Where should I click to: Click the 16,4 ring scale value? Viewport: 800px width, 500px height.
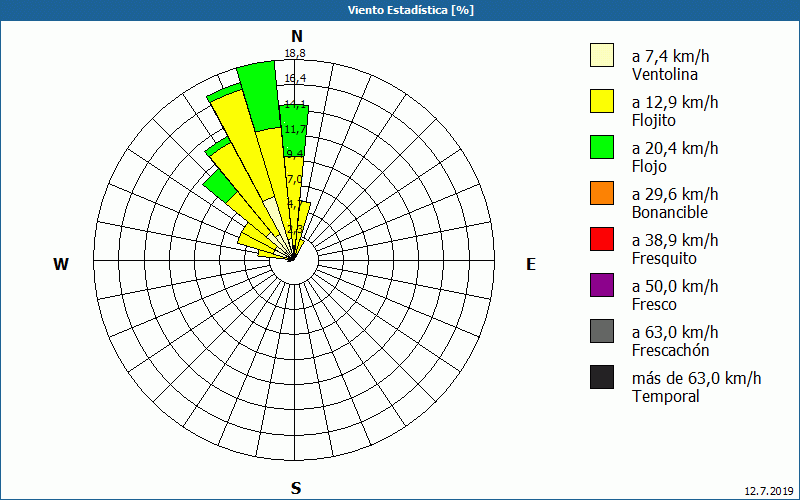point(295,78)
